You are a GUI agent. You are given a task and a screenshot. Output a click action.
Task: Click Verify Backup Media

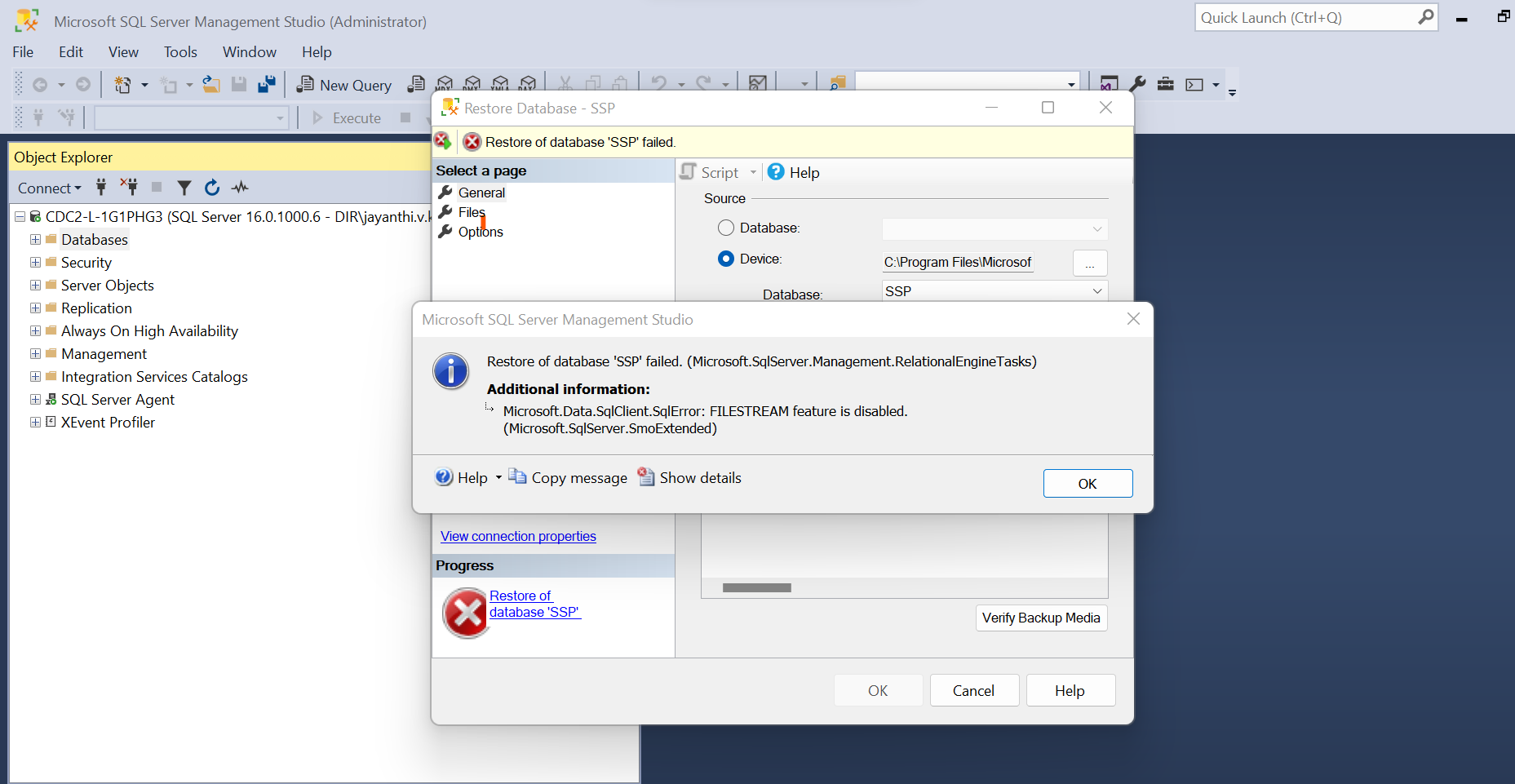pyautogui.click(x=1041, y=618)
